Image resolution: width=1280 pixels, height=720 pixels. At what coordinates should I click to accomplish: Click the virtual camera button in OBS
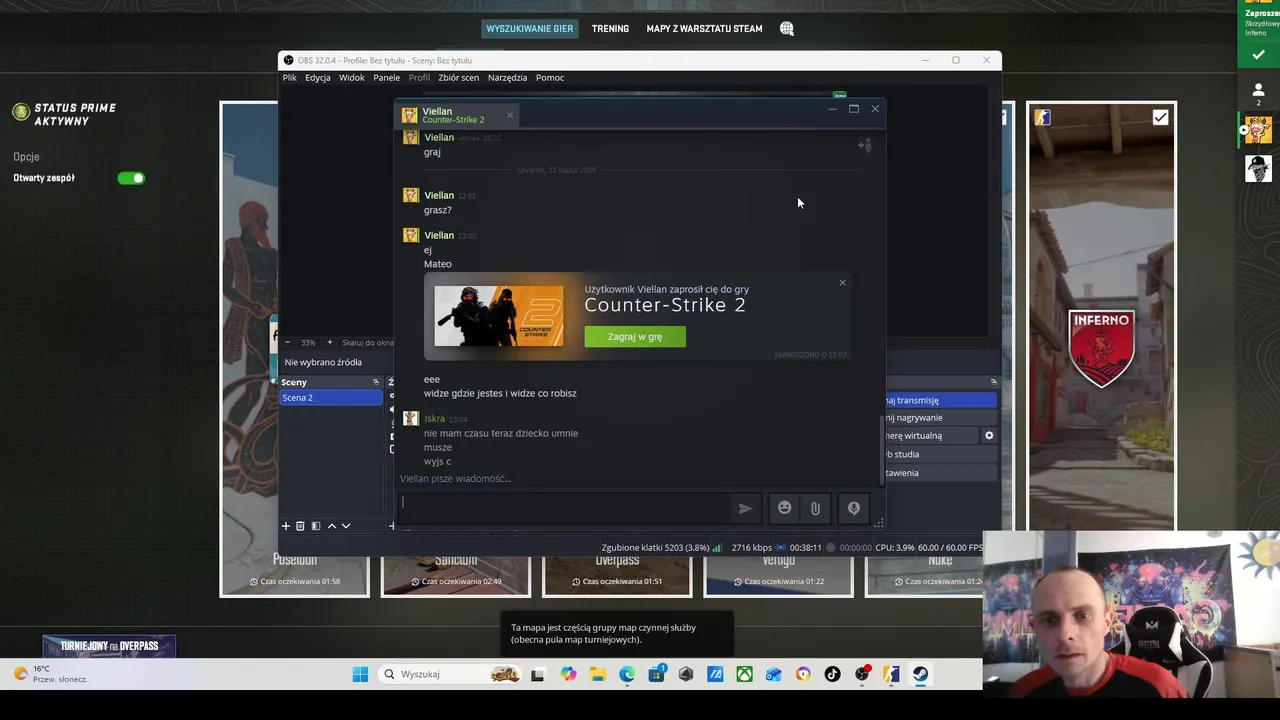930,436
